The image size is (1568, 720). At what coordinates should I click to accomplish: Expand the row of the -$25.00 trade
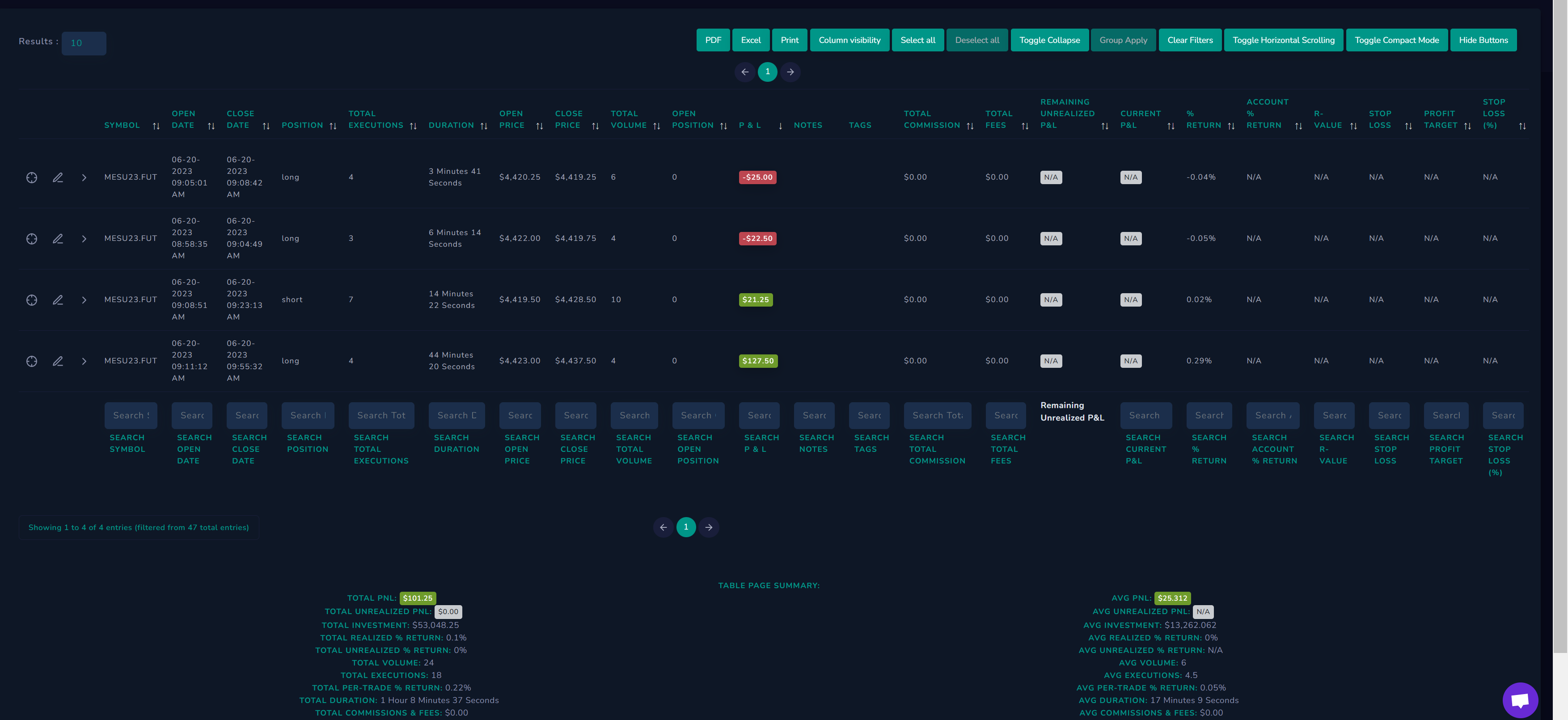(84, 177)
